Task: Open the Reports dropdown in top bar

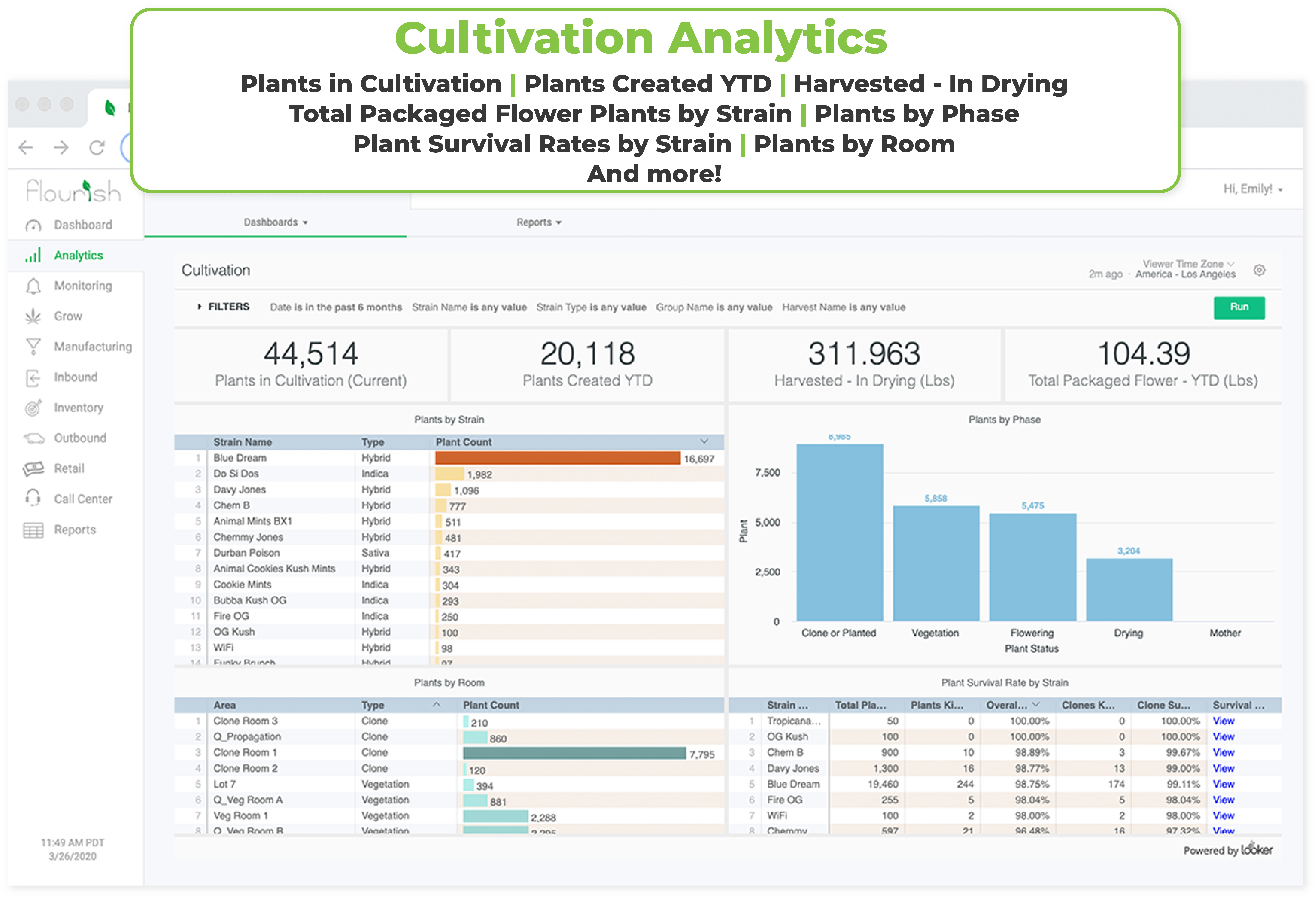Action: (x=539, y=223)
